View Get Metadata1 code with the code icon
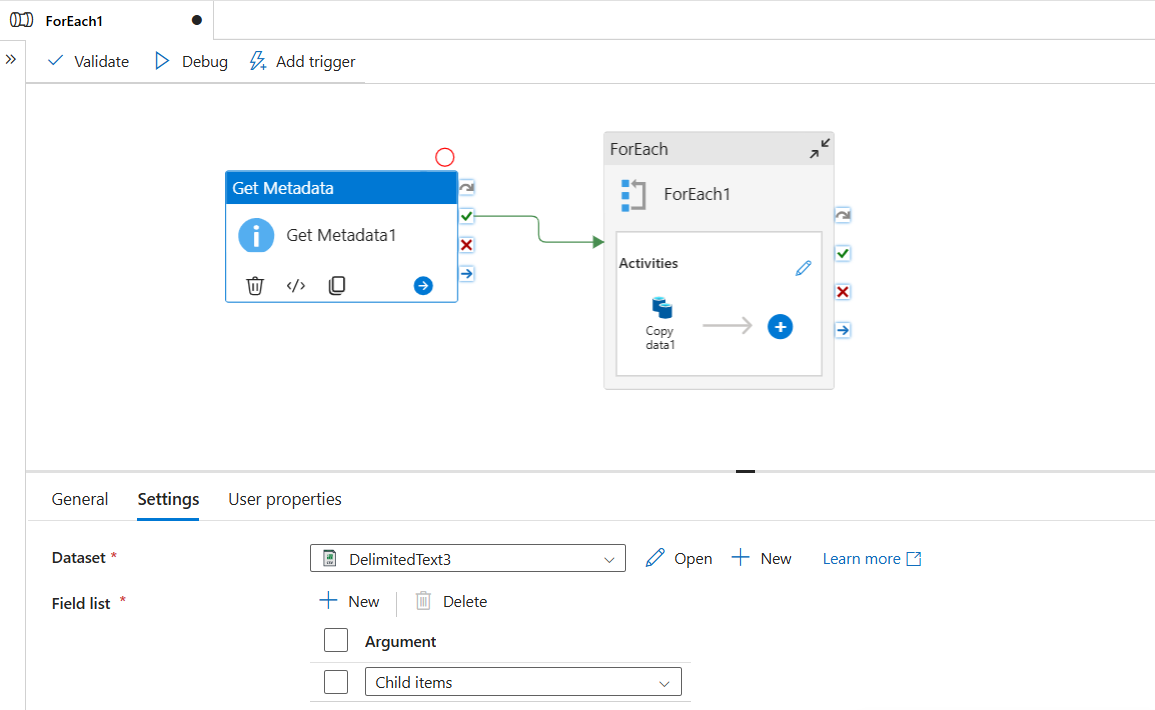This screenshot has width=1155, height=710. pos(296,285)
